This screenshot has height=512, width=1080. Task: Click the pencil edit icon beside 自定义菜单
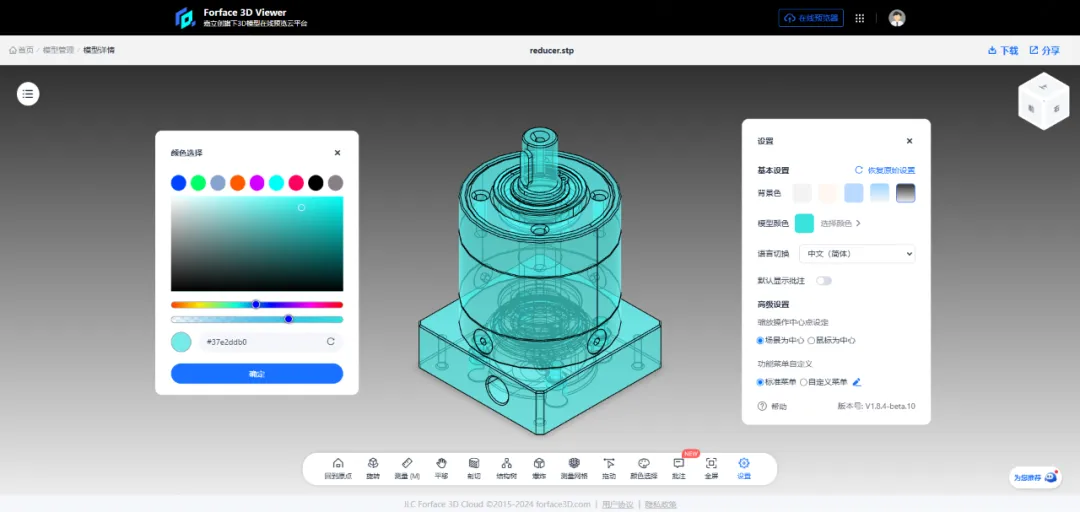click(x=857, y=382)
